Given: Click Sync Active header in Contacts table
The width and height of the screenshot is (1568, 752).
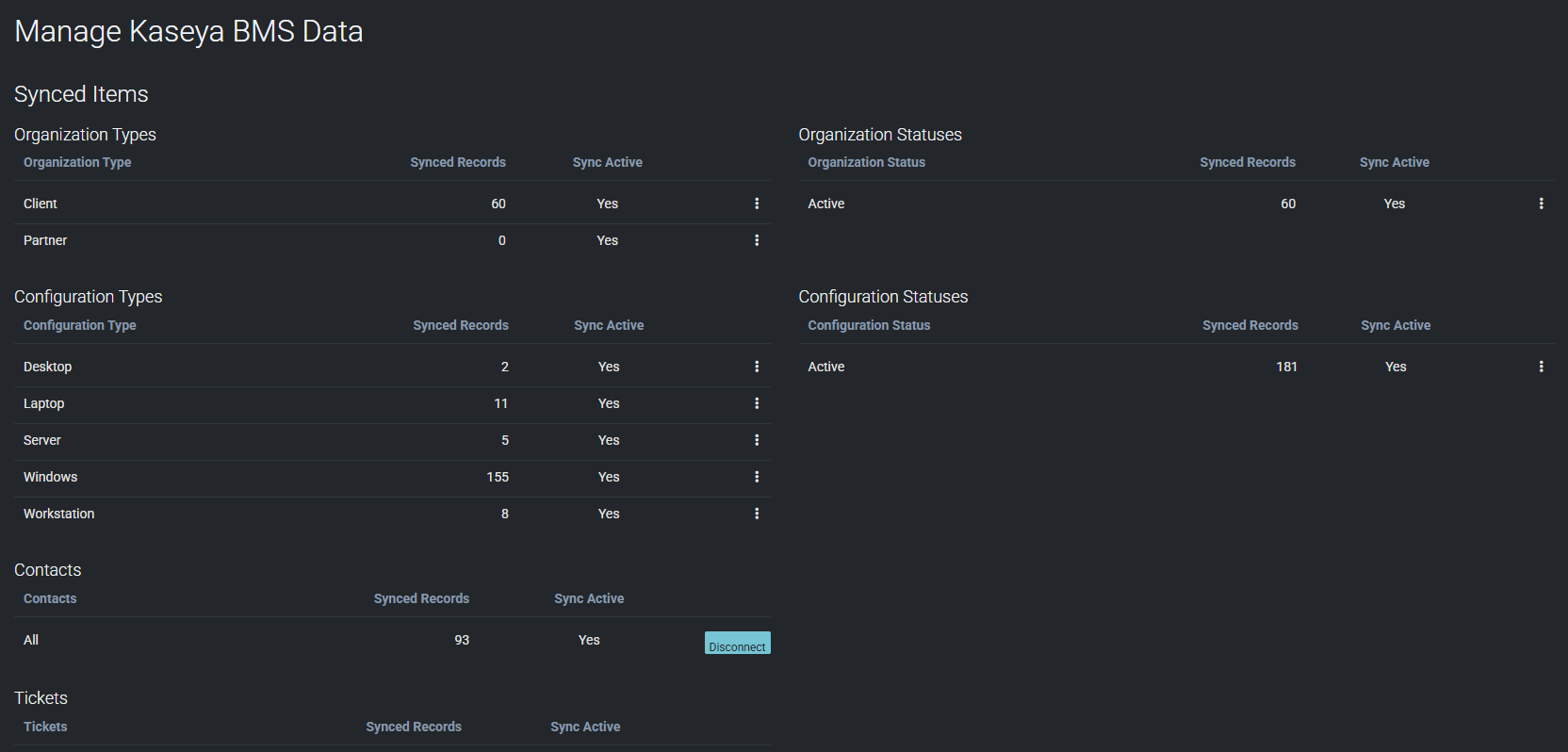Looking at the screenshot, I should point(589,598).
